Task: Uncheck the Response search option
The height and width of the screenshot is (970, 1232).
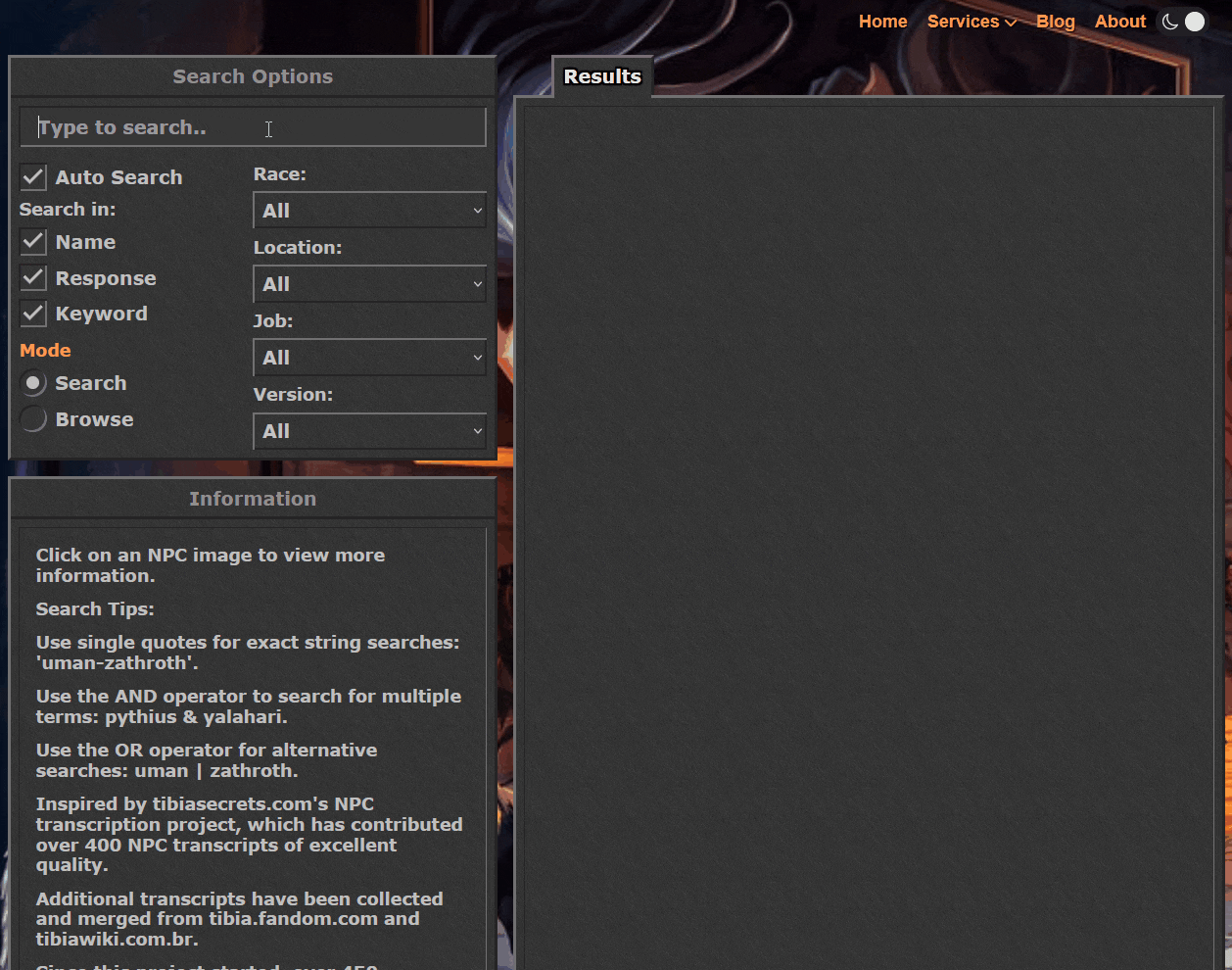Action: (33, 278)
